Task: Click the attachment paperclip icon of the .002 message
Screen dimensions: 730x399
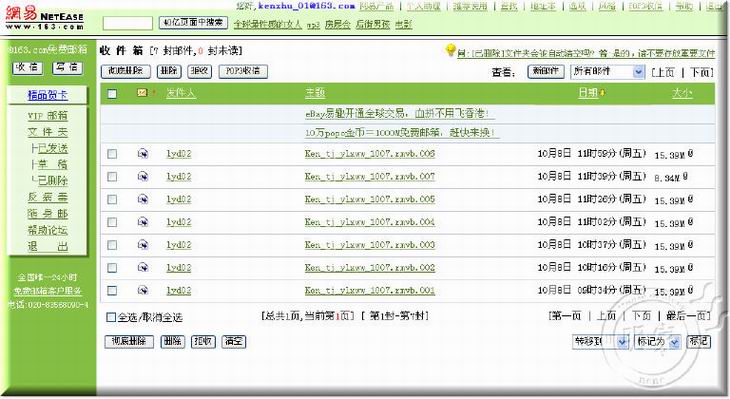Action: (x=690, y=268)
